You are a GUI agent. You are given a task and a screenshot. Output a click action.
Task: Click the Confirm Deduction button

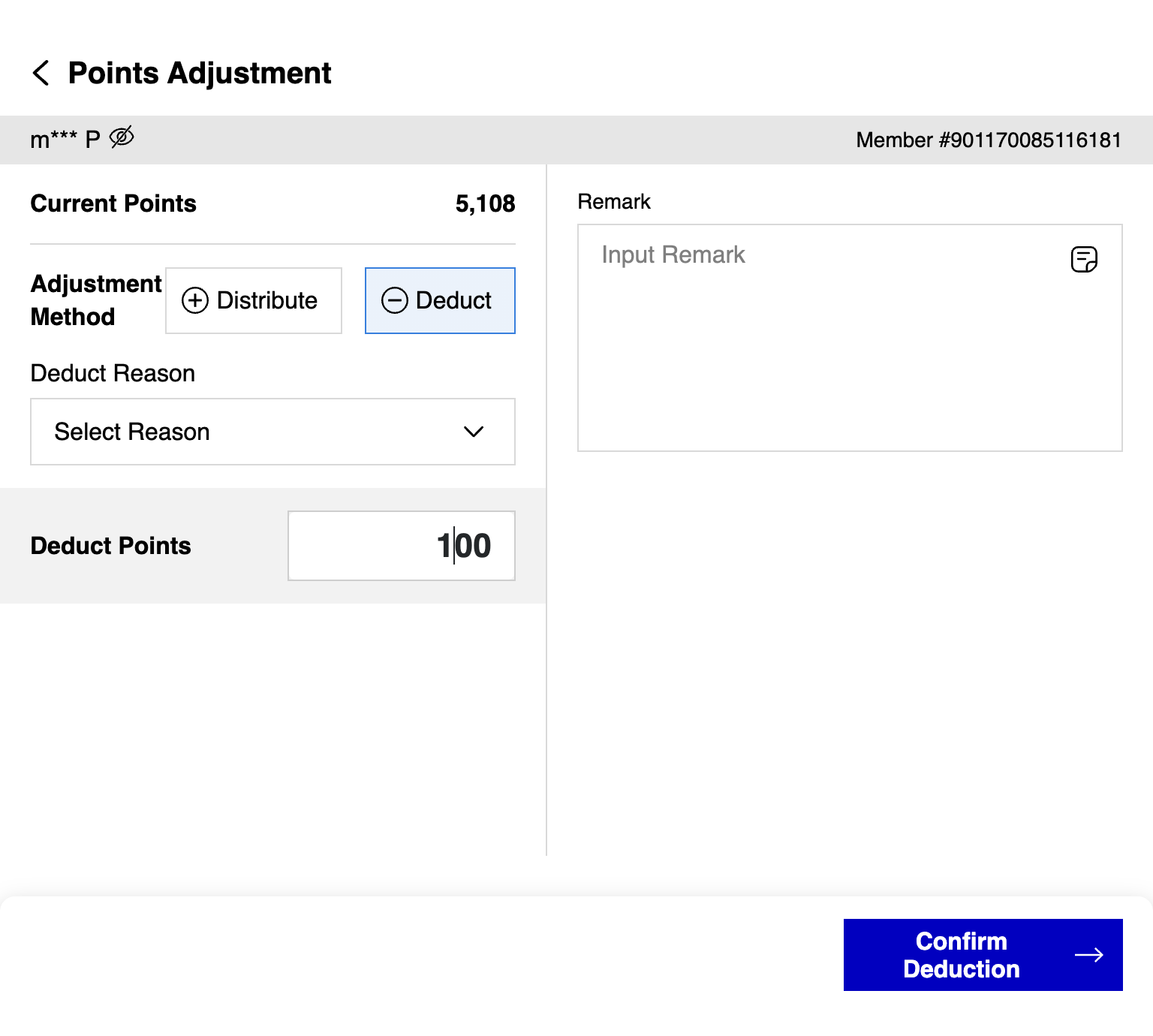tap(983, 955)
